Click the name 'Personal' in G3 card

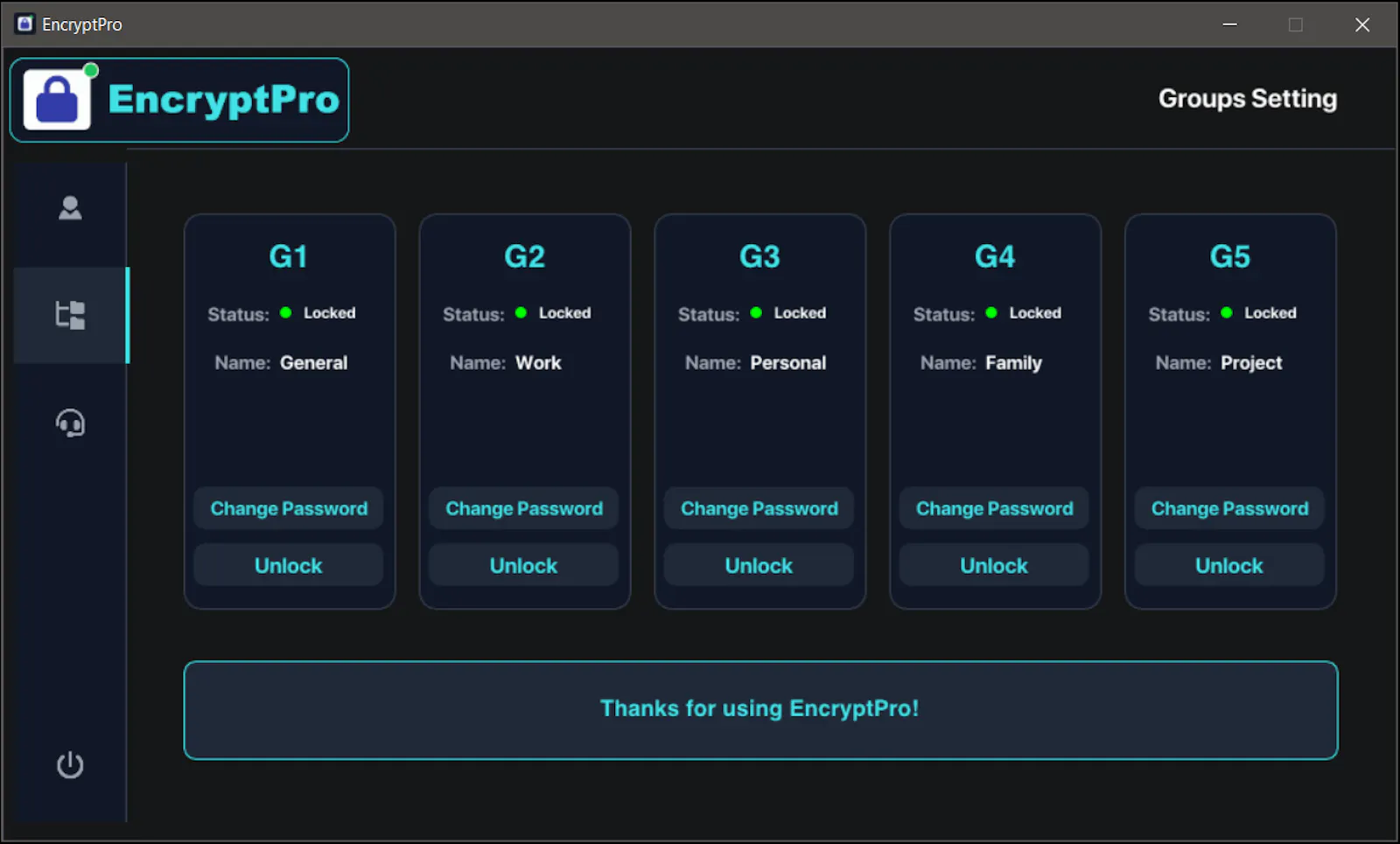pyautogui.click(x=787, y=362)
